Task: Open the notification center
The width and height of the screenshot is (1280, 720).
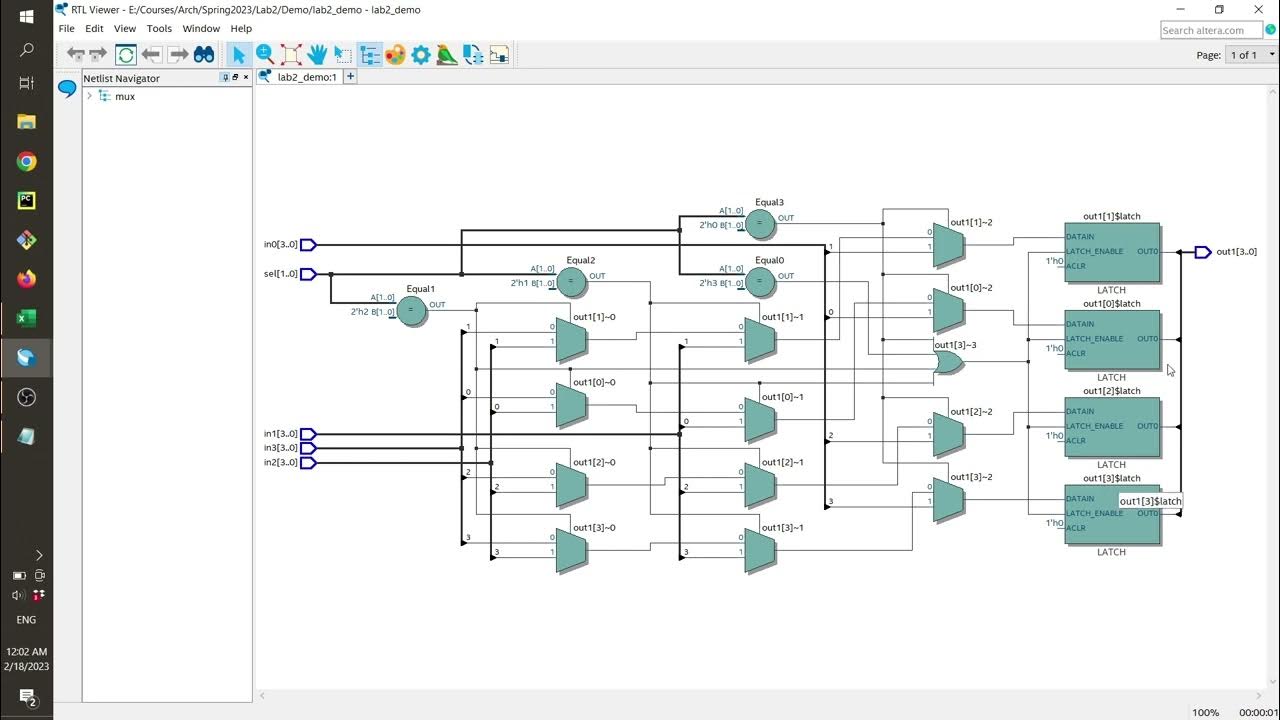Action: coord(27,697)
